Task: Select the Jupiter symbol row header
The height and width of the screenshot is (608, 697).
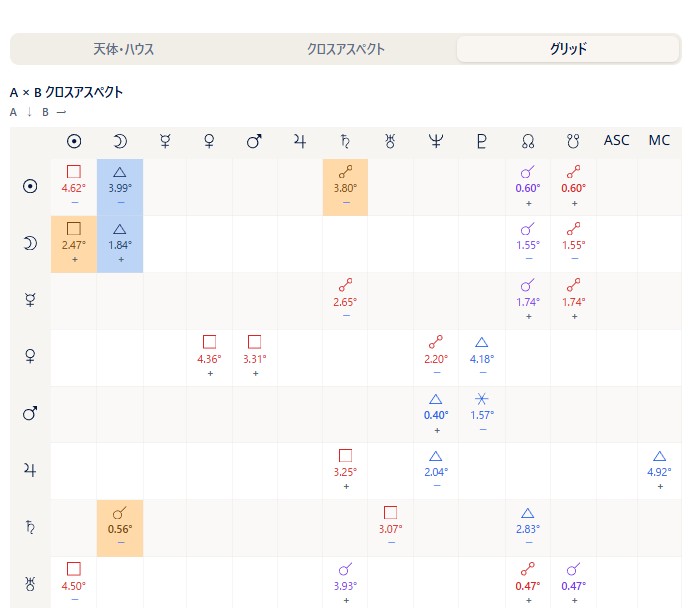Action: 30,470
